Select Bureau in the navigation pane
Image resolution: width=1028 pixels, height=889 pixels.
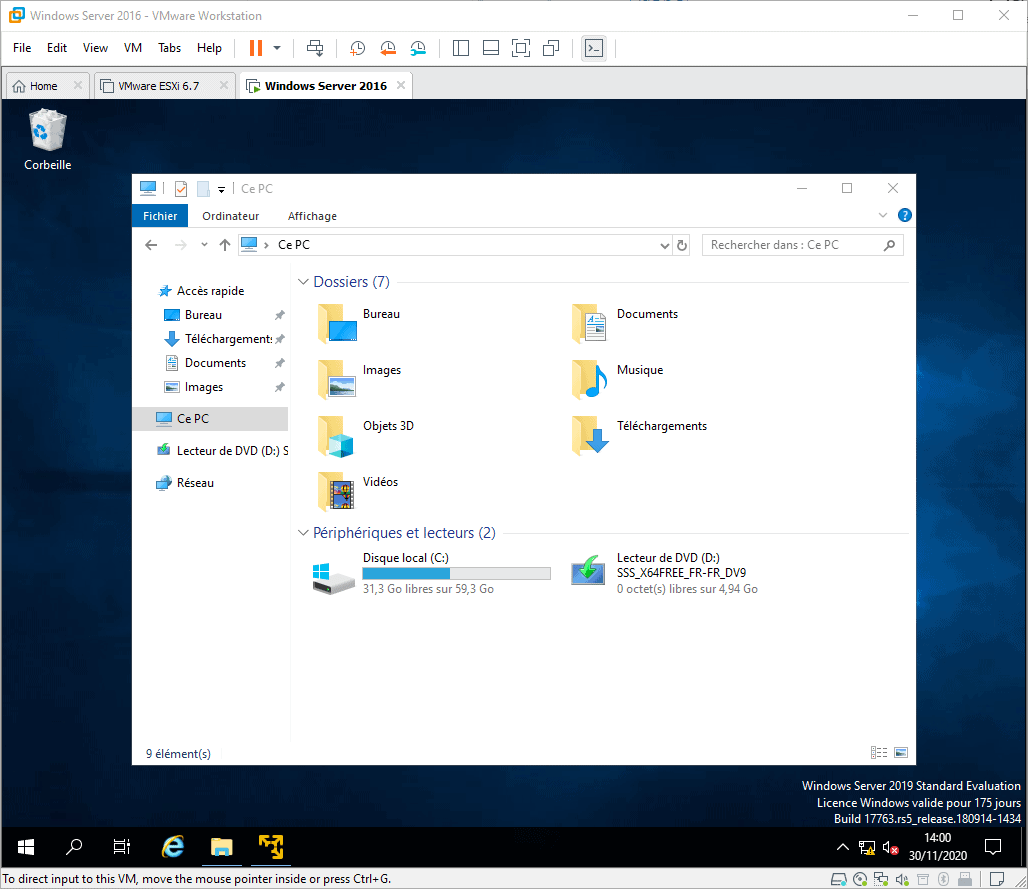tap(203, 315)
